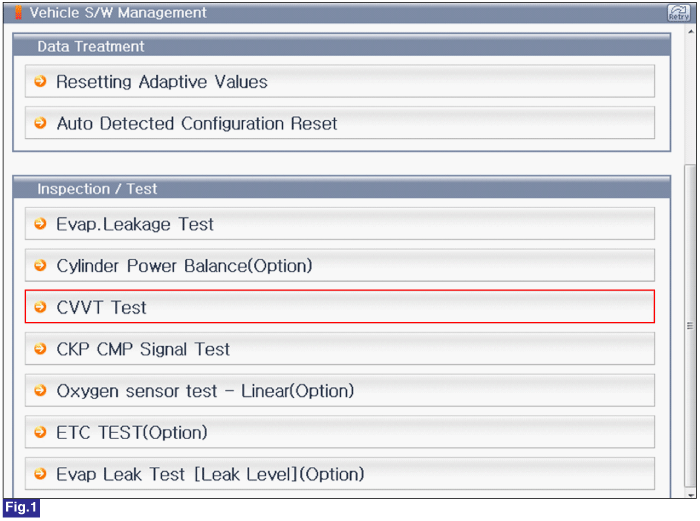Click orange arrow icon beside ETC TEST(Option)

pos(41,432)
